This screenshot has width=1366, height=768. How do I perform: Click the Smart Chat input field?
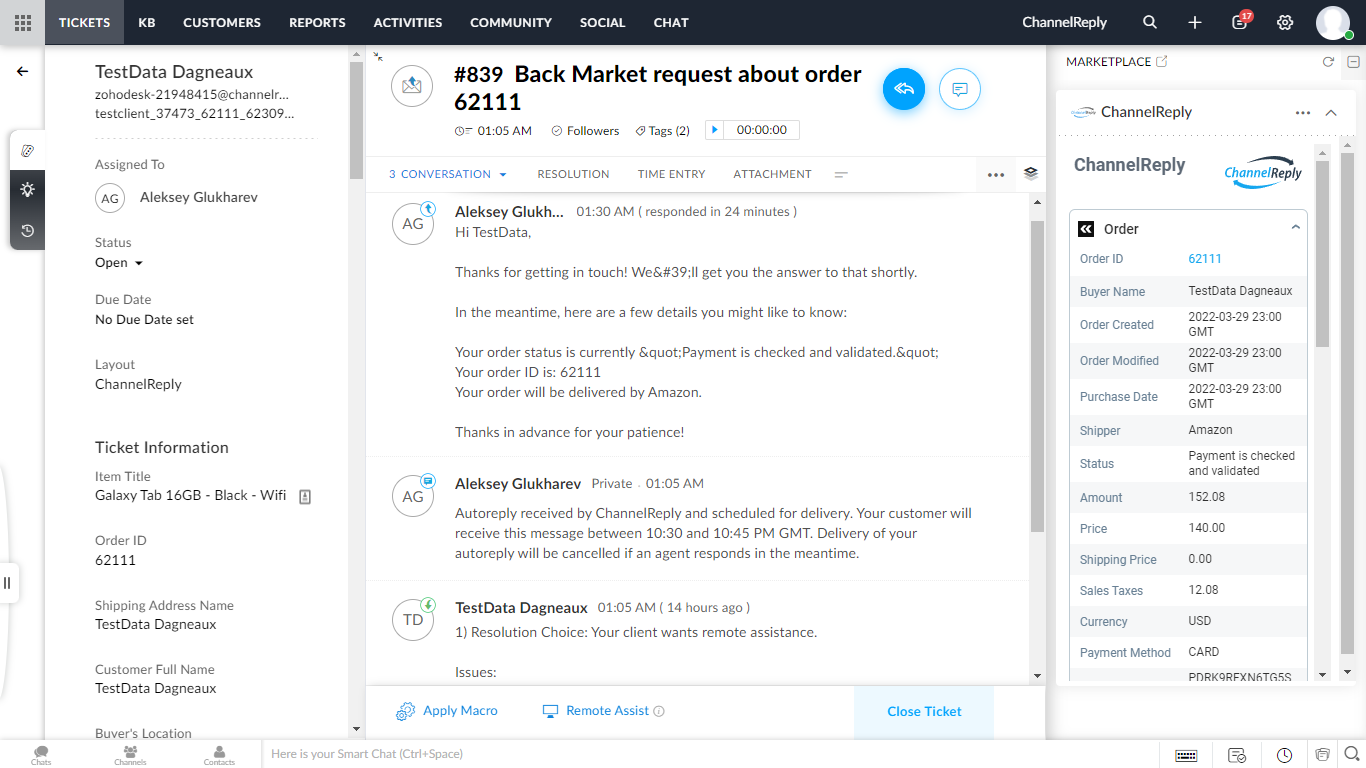(710, 754)
